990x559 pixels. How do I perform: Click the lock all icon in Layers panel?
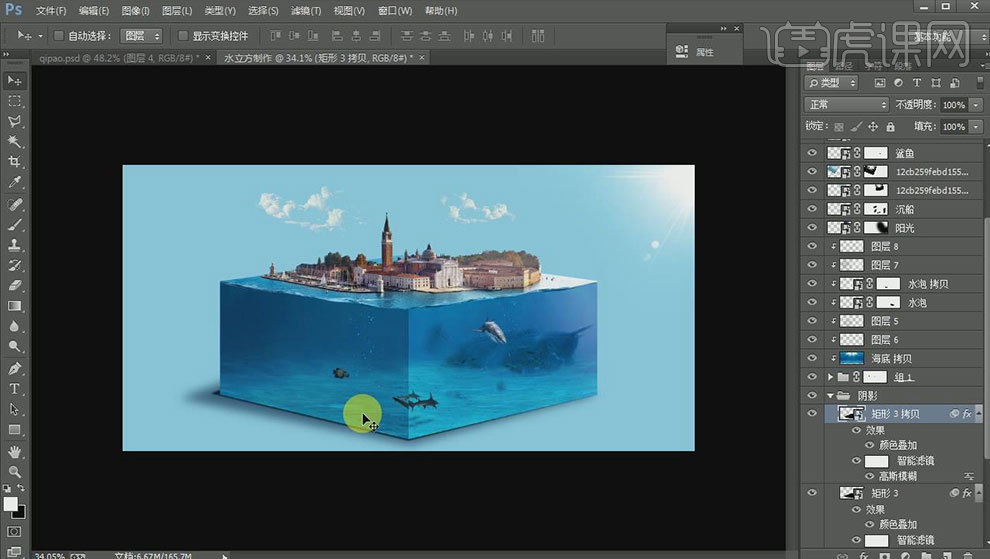coord(892,127)
